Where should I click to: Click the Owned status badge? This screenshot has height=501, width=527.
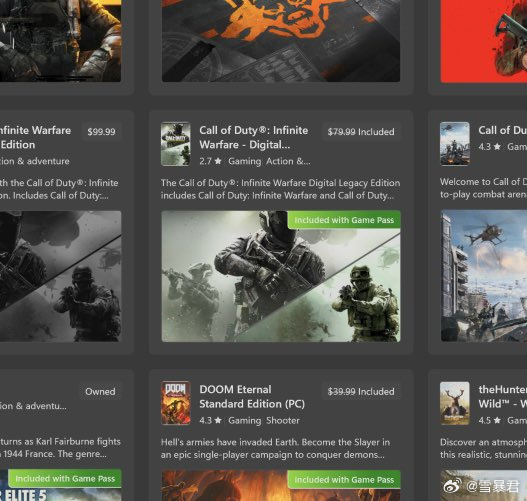click(100, 391)
